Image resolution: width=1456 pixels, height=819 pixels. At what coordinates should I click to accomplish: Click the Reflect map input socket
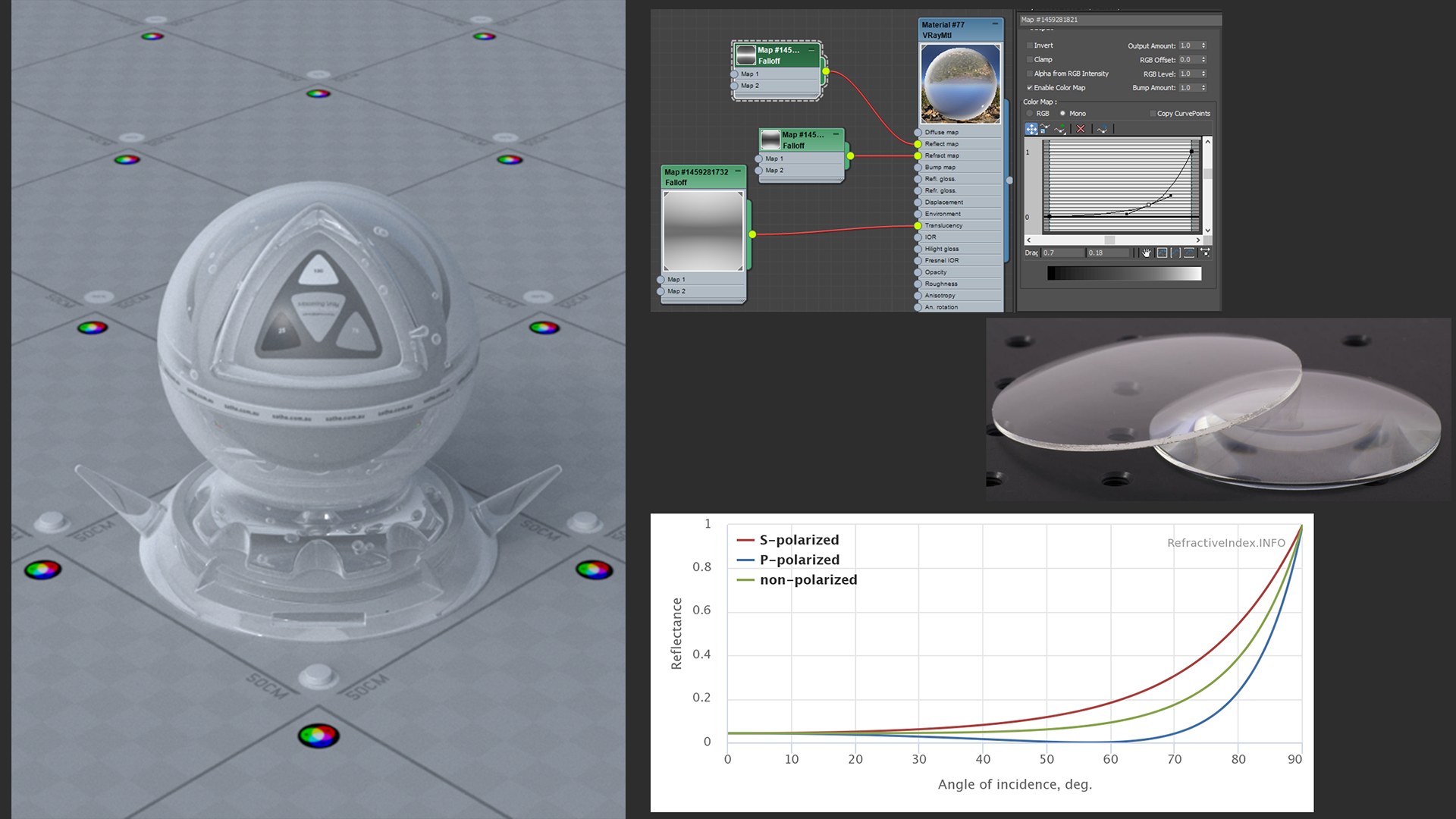tap(918, 144)
